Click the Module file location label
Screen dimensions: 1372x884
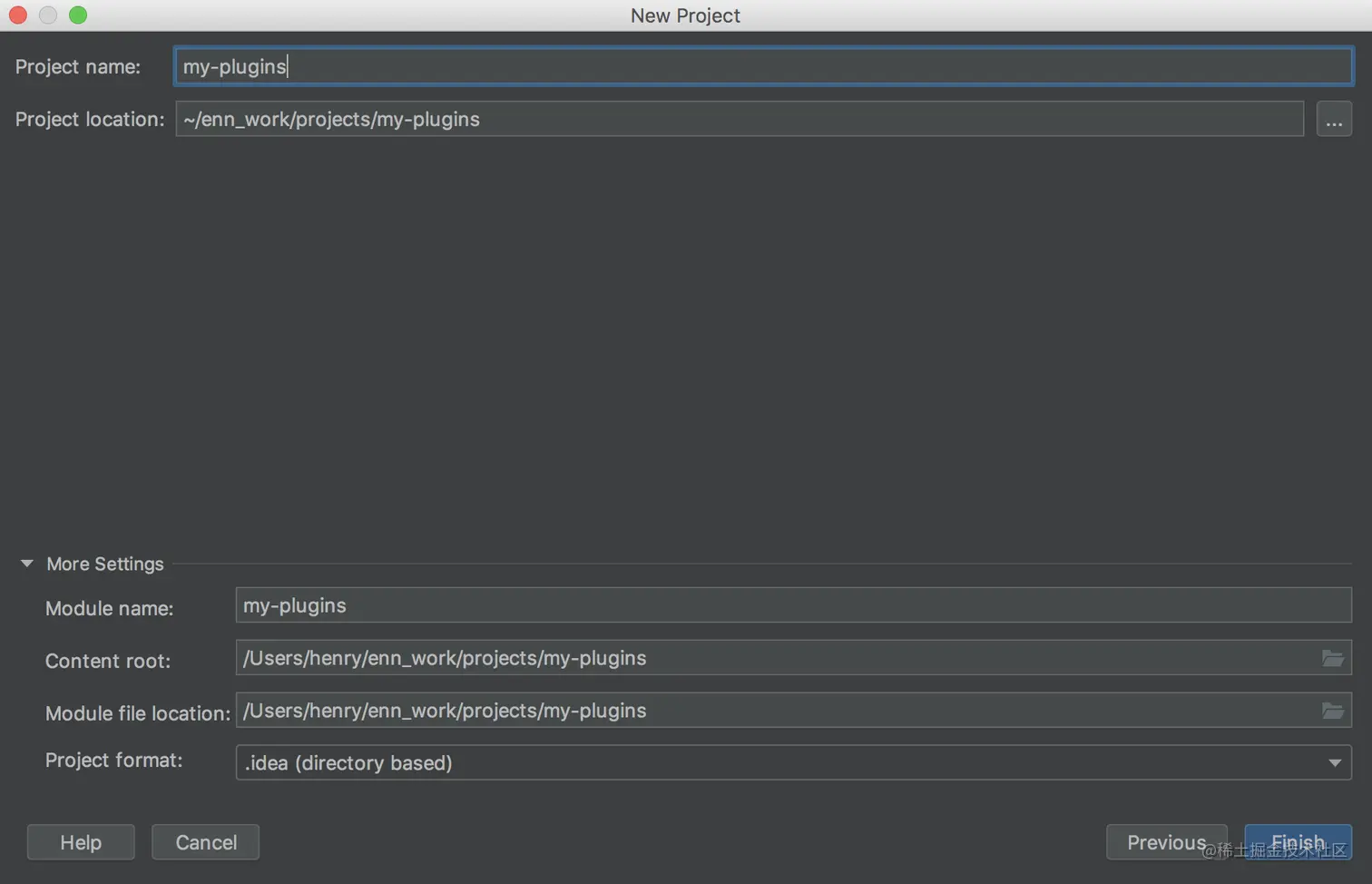coord(138,713)
